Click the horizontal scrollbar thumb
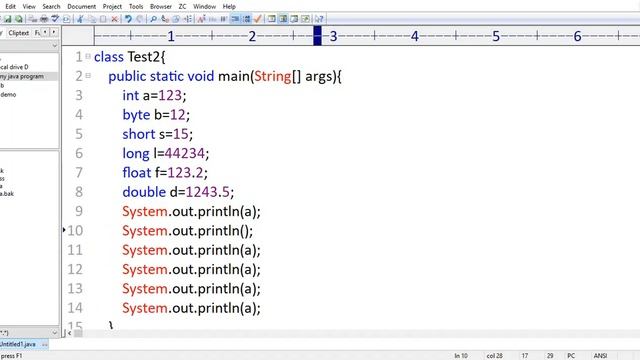This screenshot has height=360, width=640. tap(78, 333)
